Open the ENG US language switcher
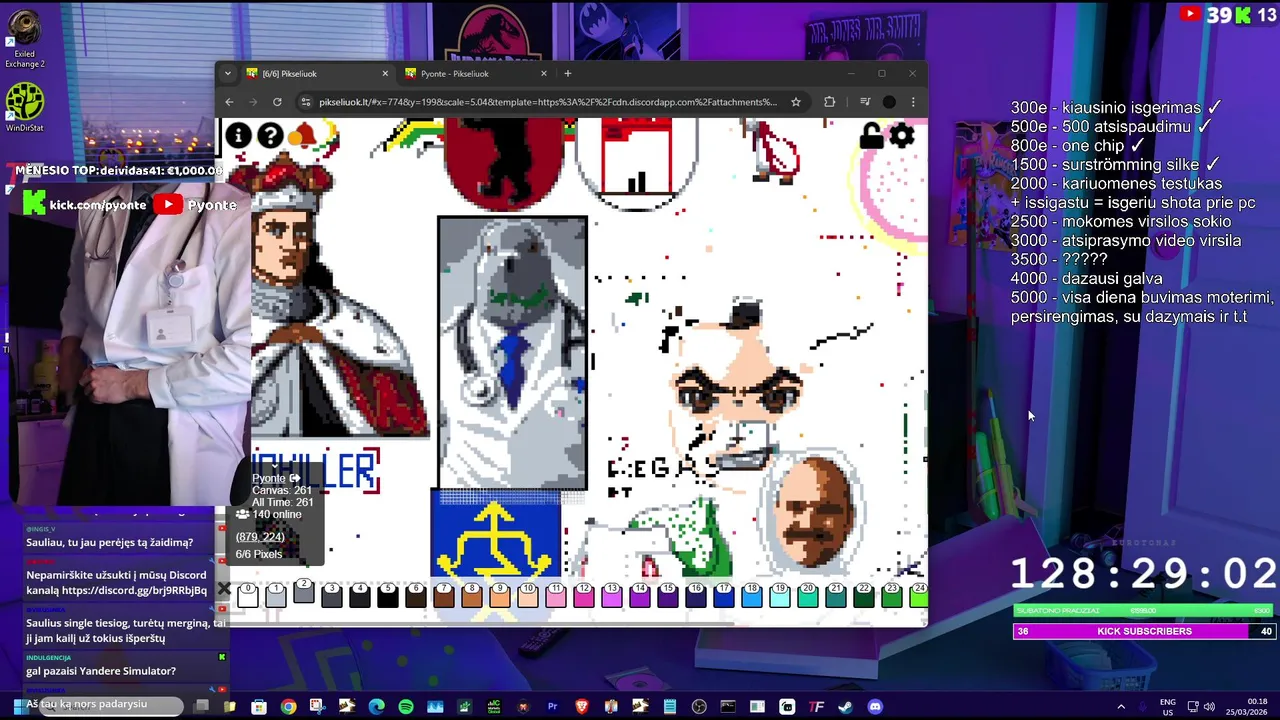1280x720 pixels. [x=1167, y=707]
